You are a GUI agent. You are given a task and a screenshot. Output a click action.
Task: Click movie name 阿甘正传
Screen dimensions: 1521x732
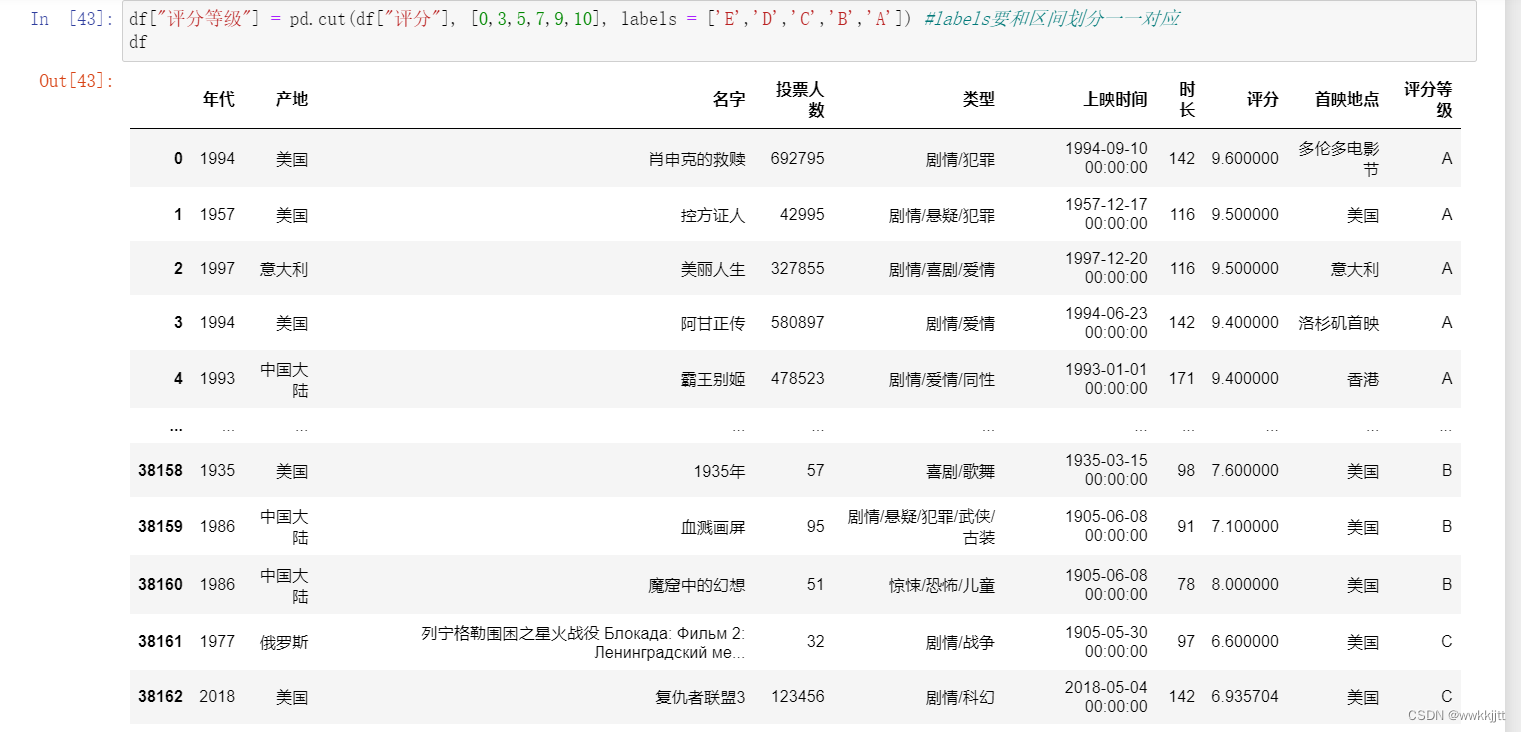(x=713, y=323)
